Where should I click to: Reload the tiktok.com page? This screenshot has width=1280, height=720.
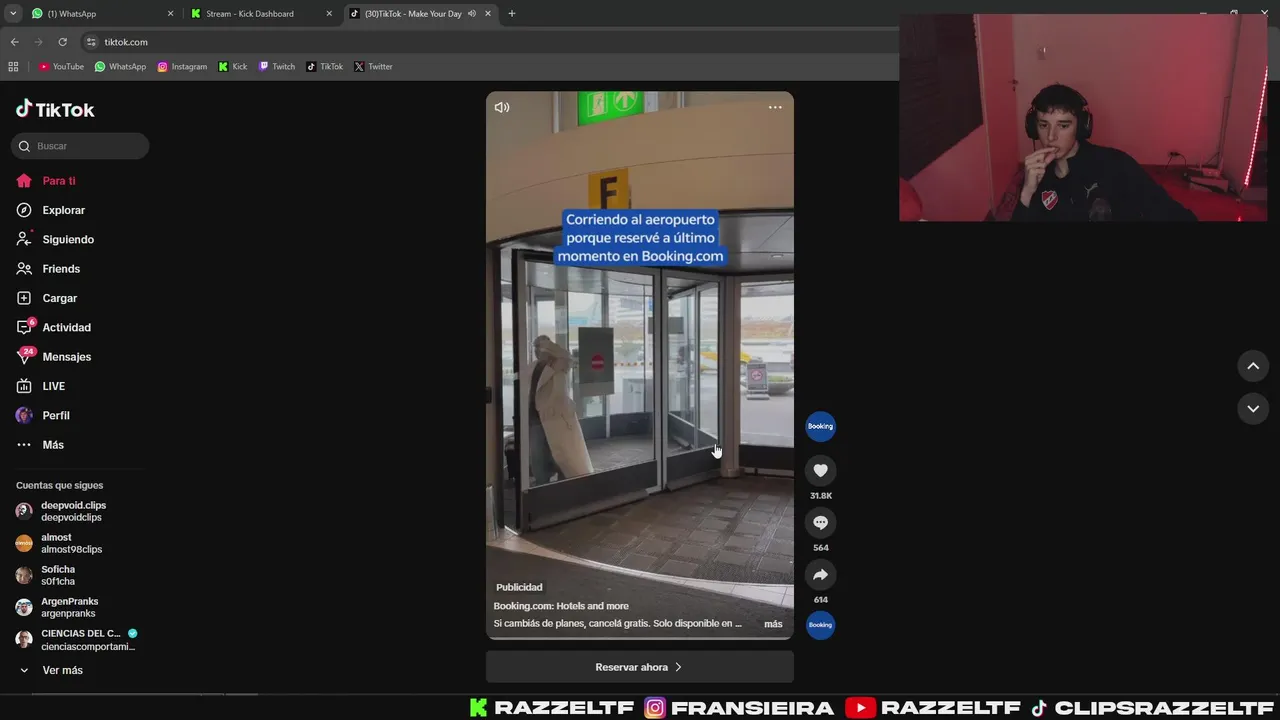pyautogui.click(x=62, y=42)
